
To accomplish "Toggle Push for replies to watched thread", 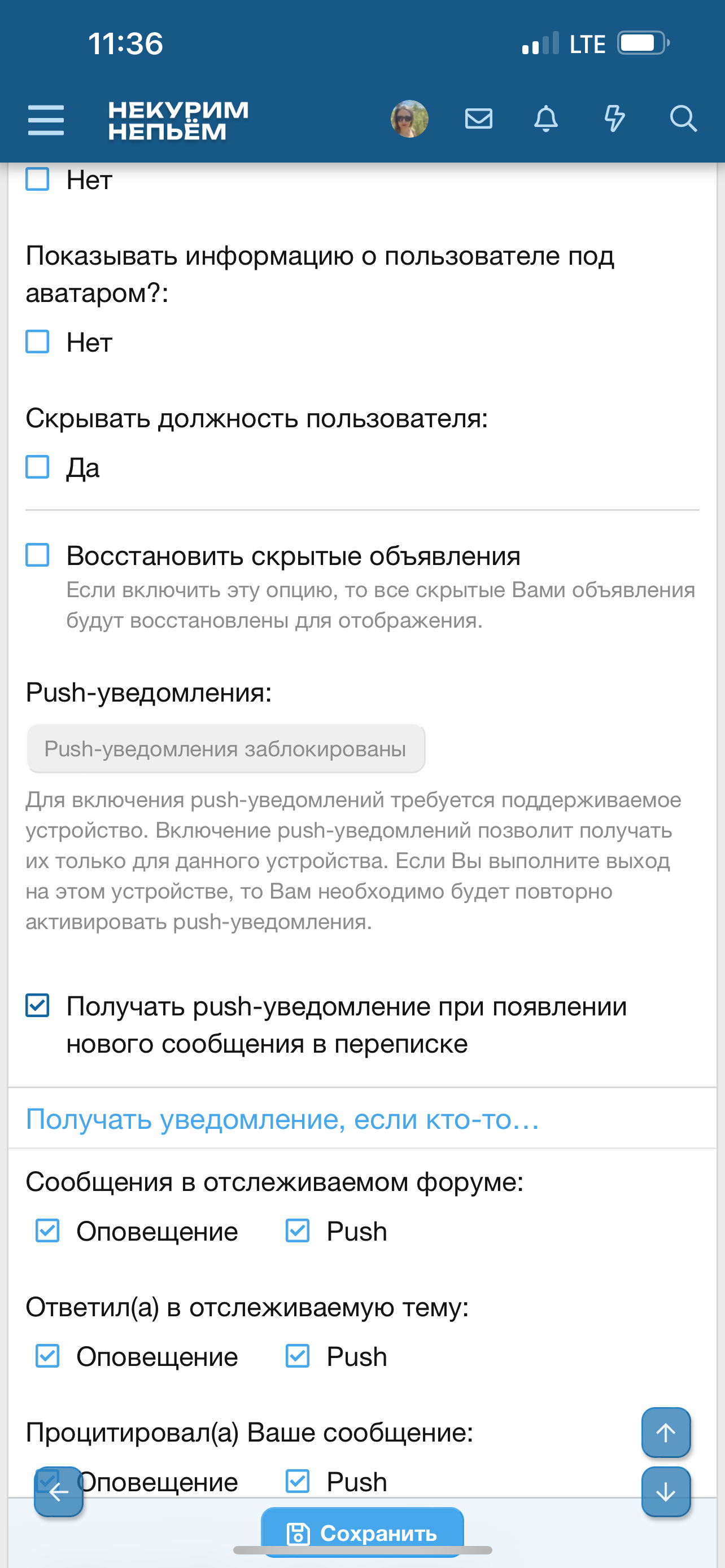I will pos(298,1356).
